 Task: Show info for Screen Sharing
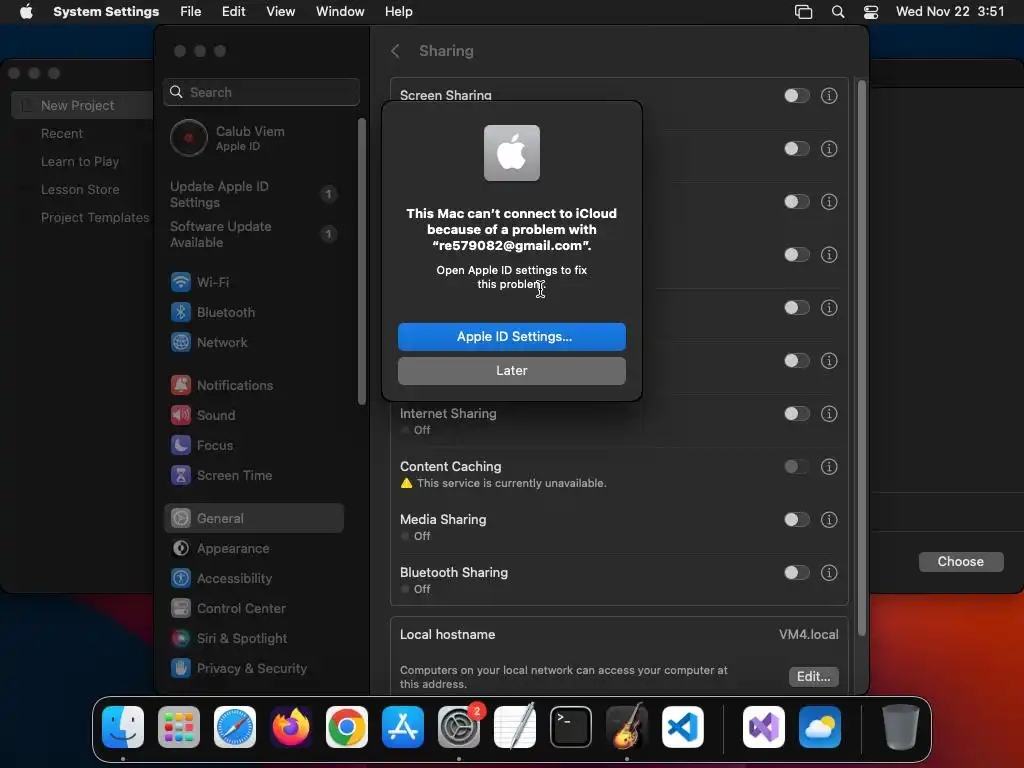pyautogui.click(x=829, y=96)
